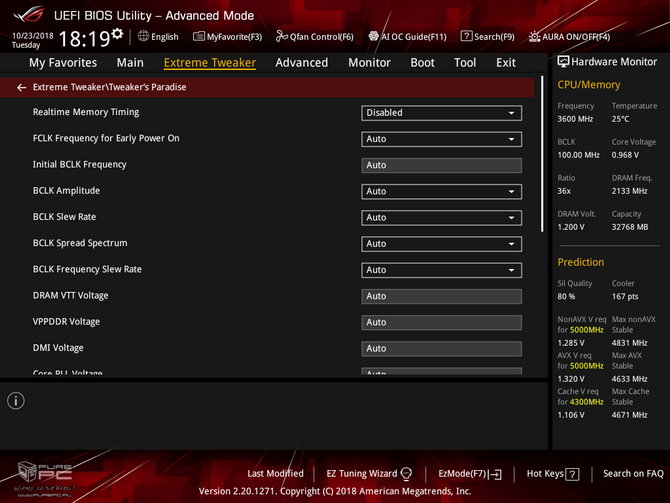Click the 3600 MHz frequency value
670x503 pixels.
pos(575,119)
